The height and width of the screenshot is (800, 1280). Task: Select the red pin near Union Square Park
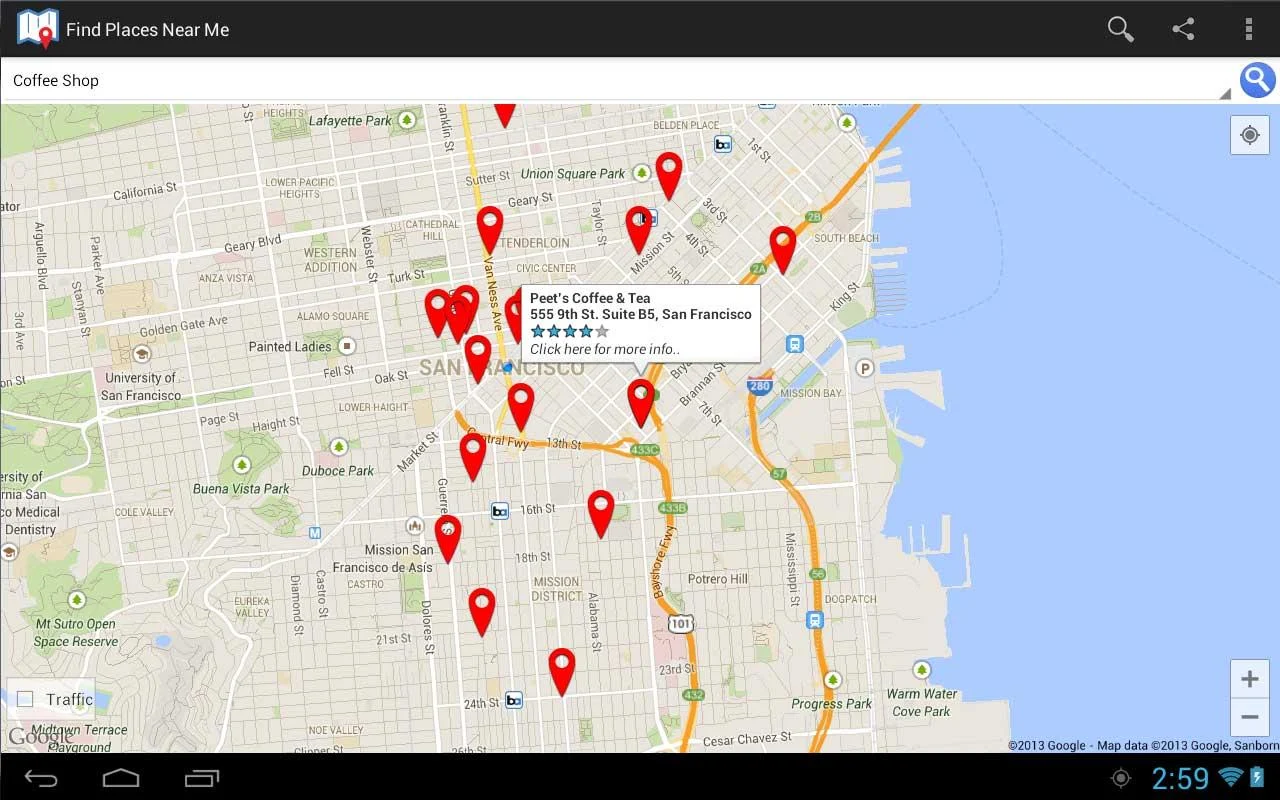[x=668, y=175]
